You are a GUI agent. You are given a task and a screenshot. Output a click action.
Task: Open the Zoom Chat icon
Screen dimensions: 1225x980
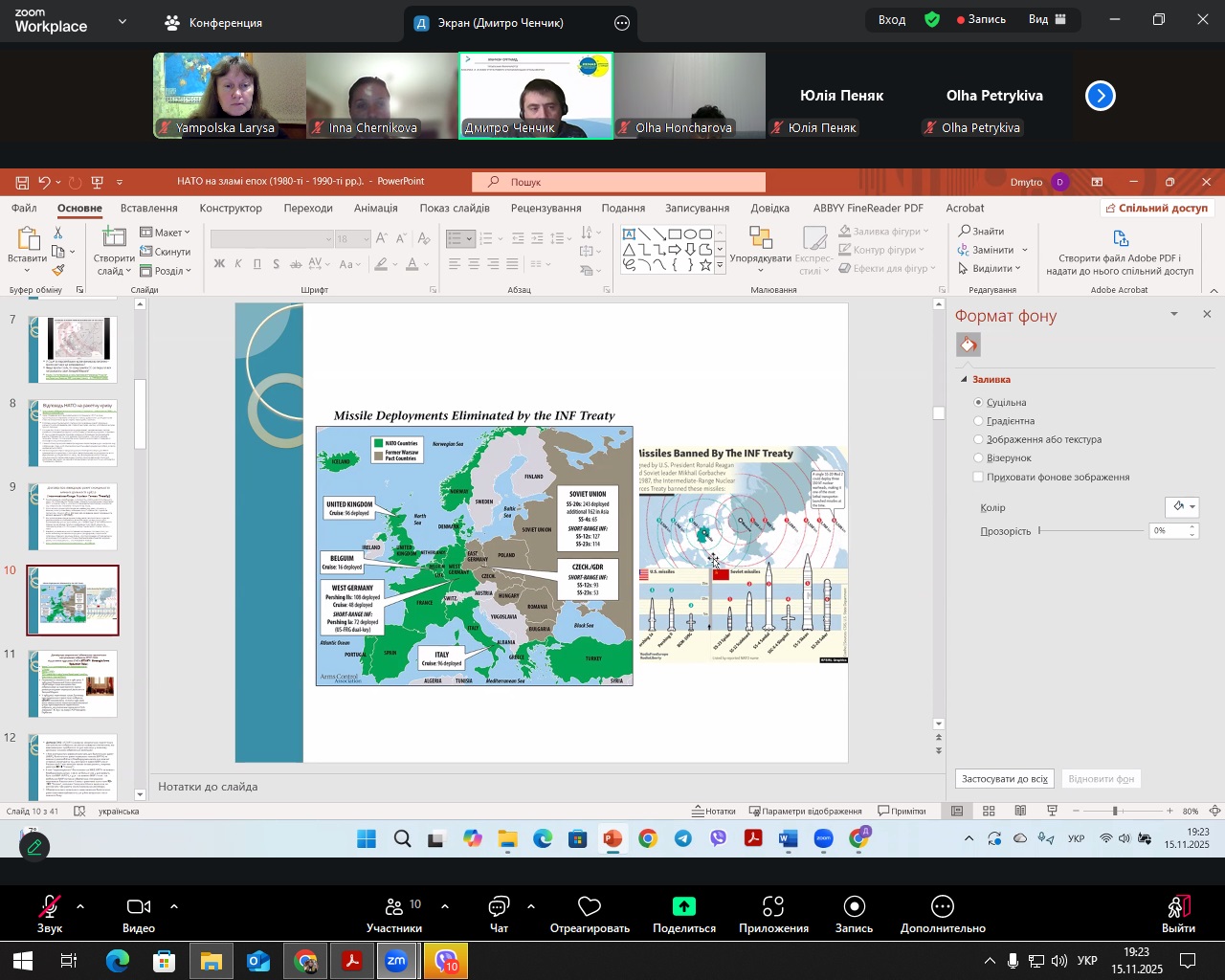tap(499, 907)
